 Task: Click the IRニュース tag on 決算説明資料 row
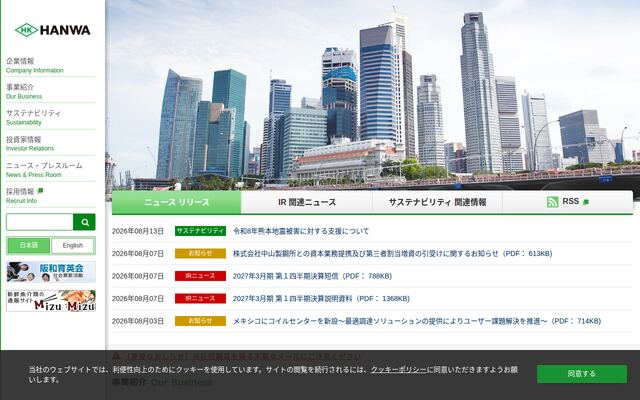coord(200,298)
